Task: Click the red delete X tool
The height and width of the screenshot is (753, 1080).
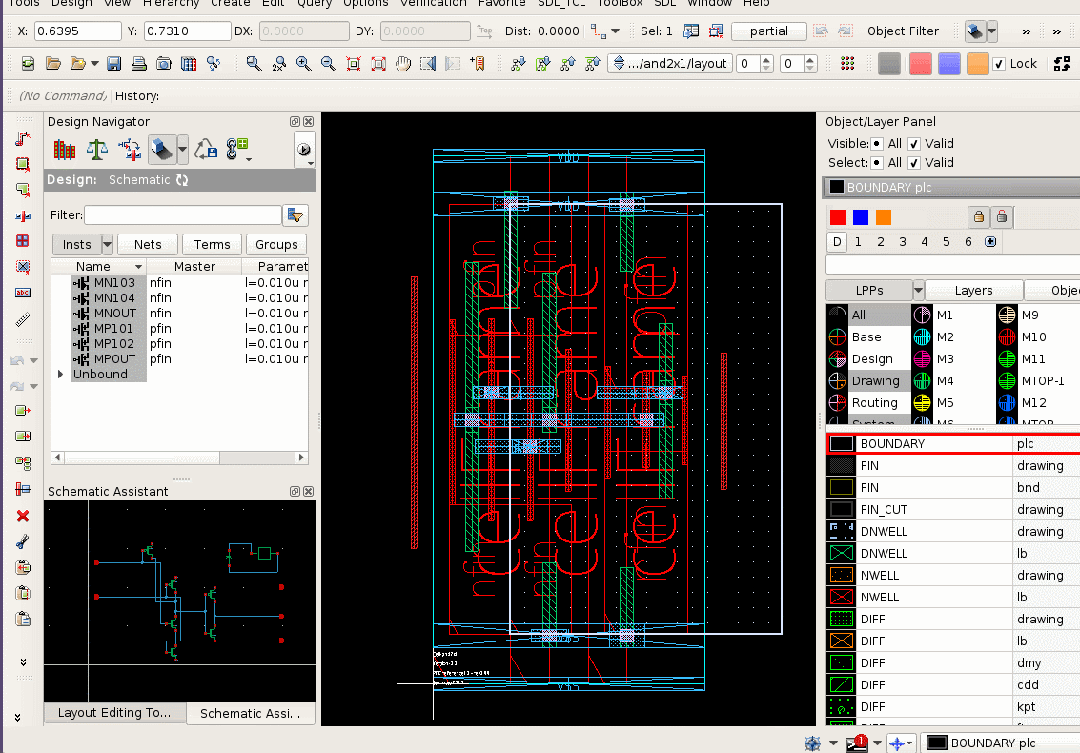Action: click(22, 516)
